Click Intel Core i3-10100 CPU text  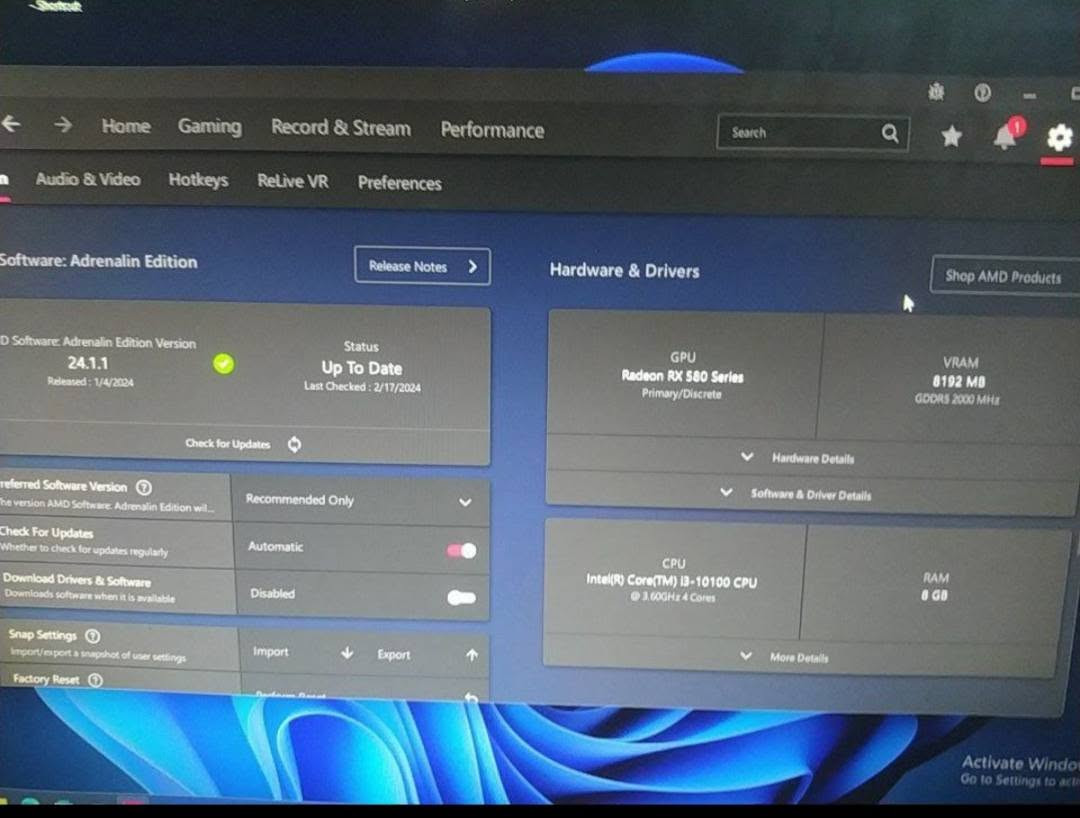pyautogui.click(x=672, y=581)
